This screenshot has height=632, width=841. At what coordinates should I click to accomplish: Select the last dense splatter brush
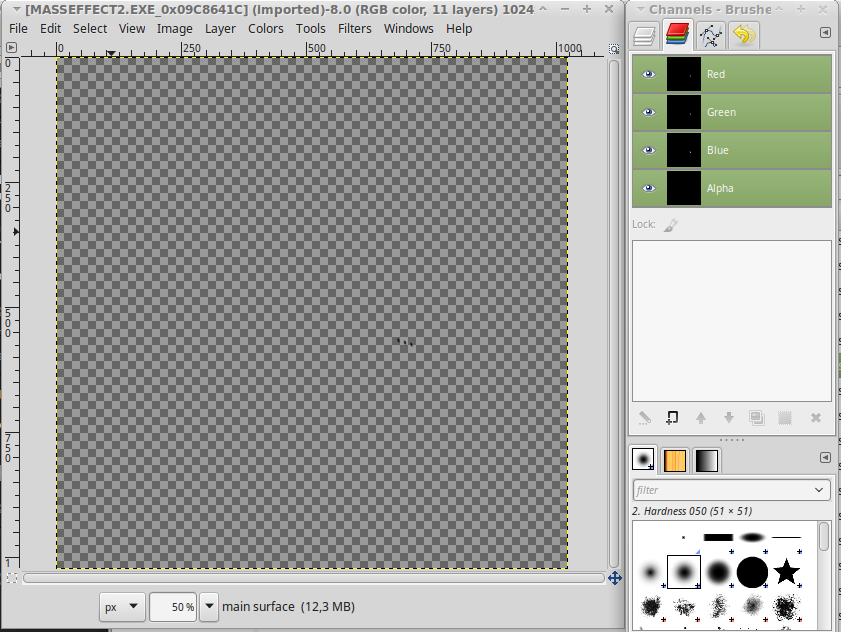point(786,607)
